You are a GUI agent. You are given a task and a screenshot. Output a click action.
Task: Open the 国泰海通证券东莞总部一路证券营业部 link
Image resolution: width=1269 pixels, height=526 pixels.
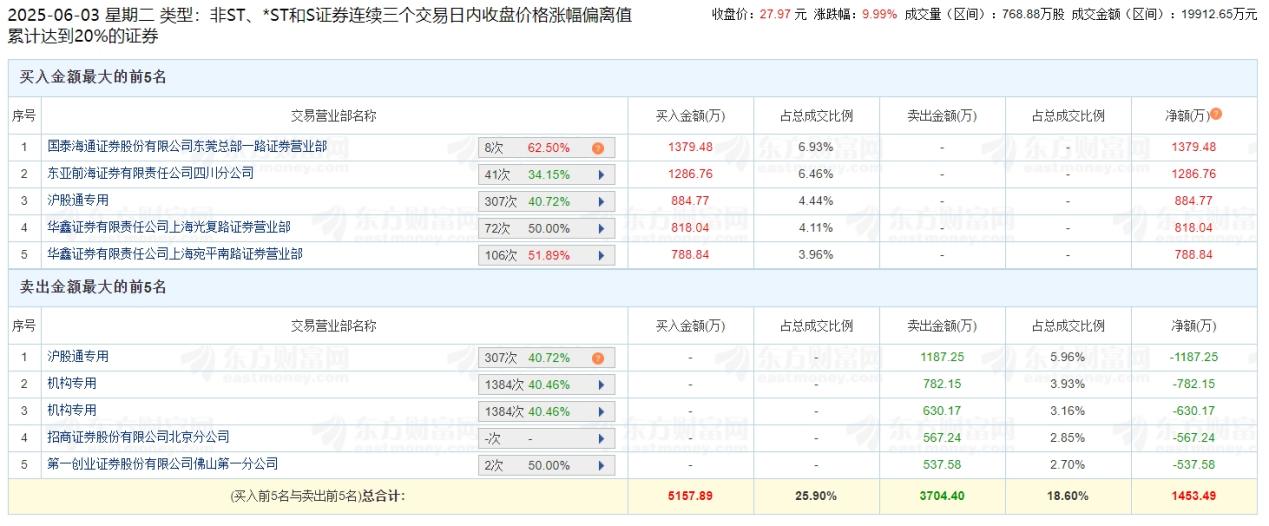(x=187, y=146)
